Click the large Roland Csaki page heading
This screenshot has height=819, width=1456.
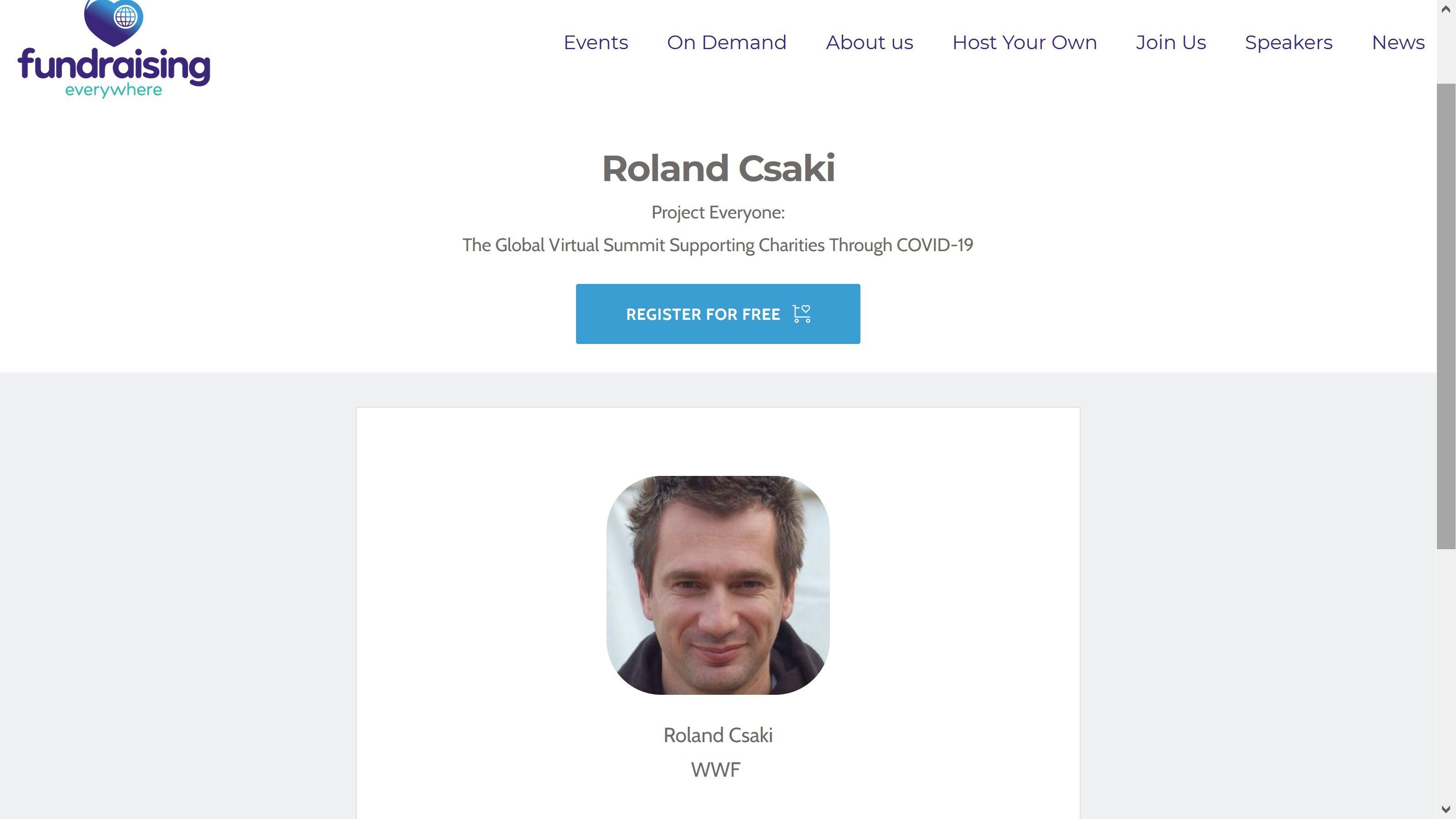click(x=718, y=168)
